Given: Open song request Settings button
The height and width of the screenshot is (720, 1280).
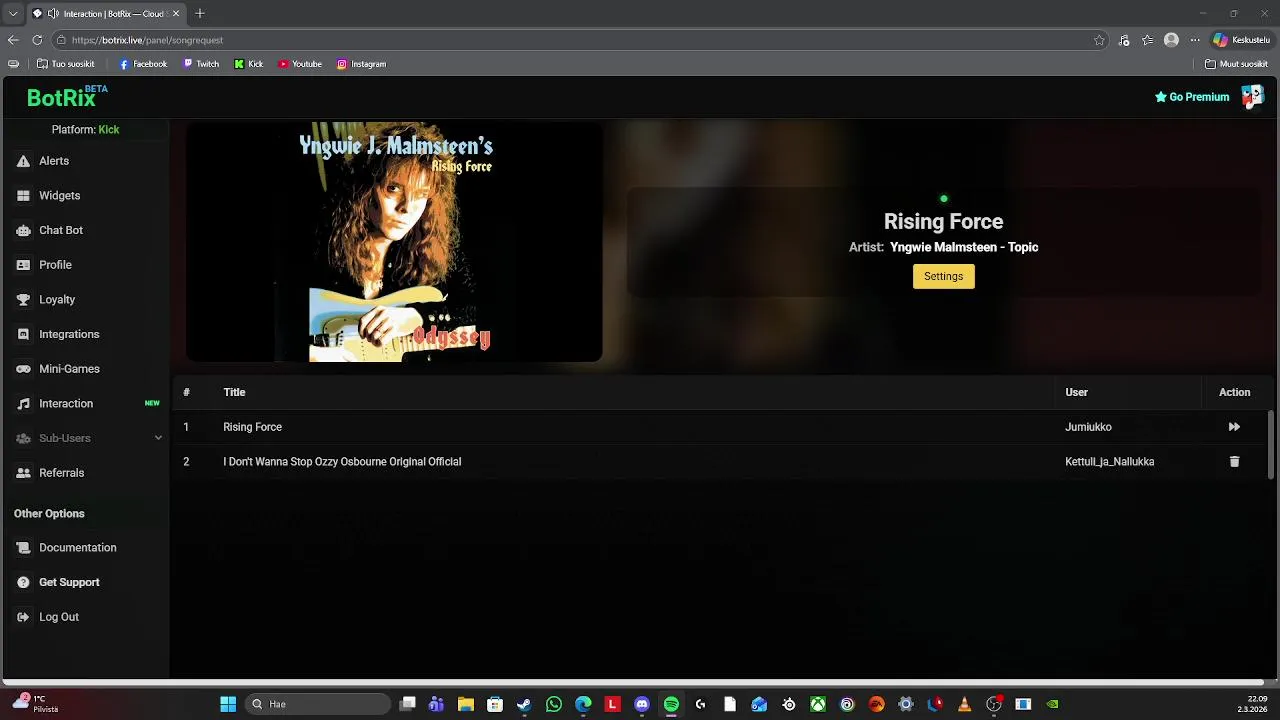Looking at the screenshot, I should pyautogui.click(x=943, y=276).
